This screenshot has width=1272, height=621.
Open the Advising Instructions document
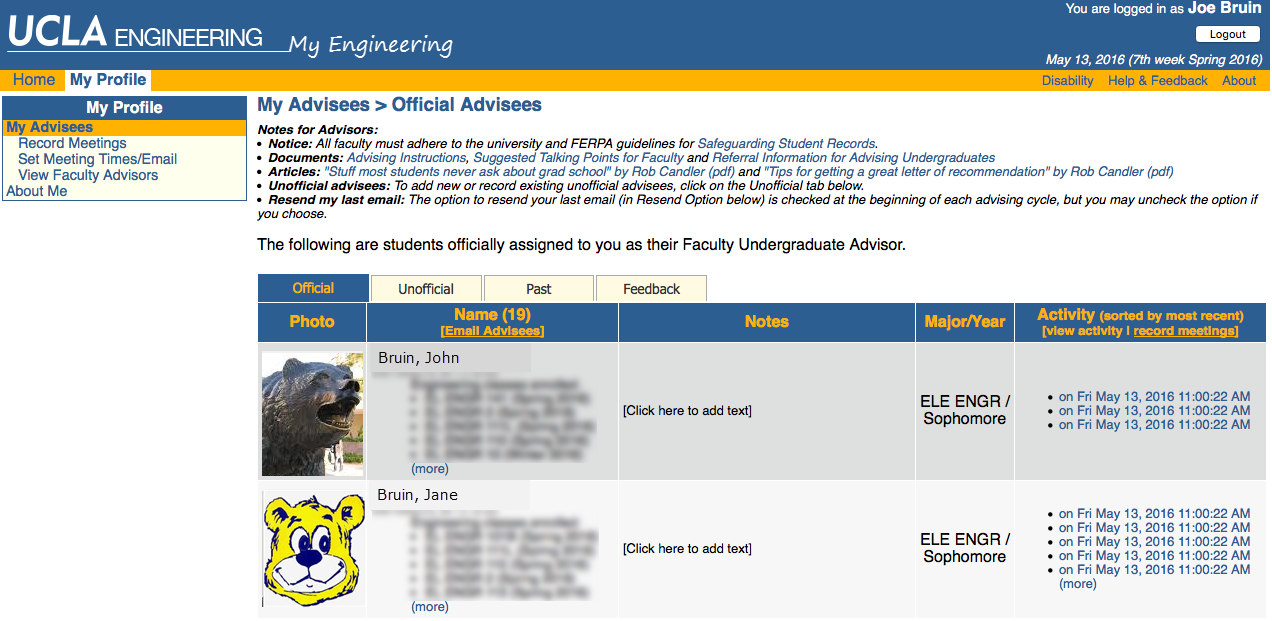(406, 158)
